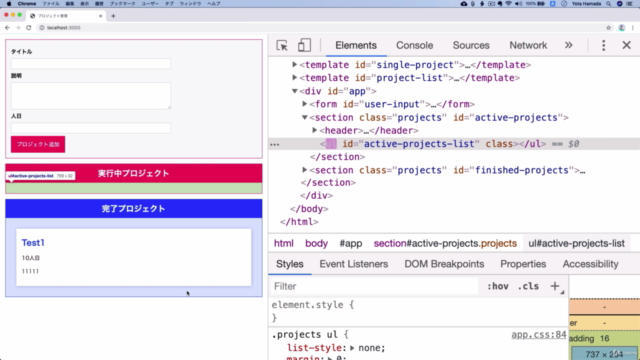Expand the header node
Screen dimensions: 640x360
click(315, 131)
